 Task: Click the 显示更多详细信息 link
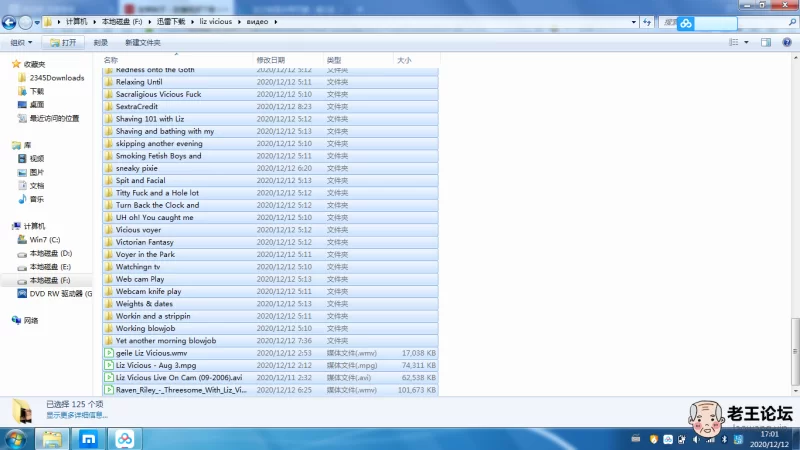tap(77, 415)
